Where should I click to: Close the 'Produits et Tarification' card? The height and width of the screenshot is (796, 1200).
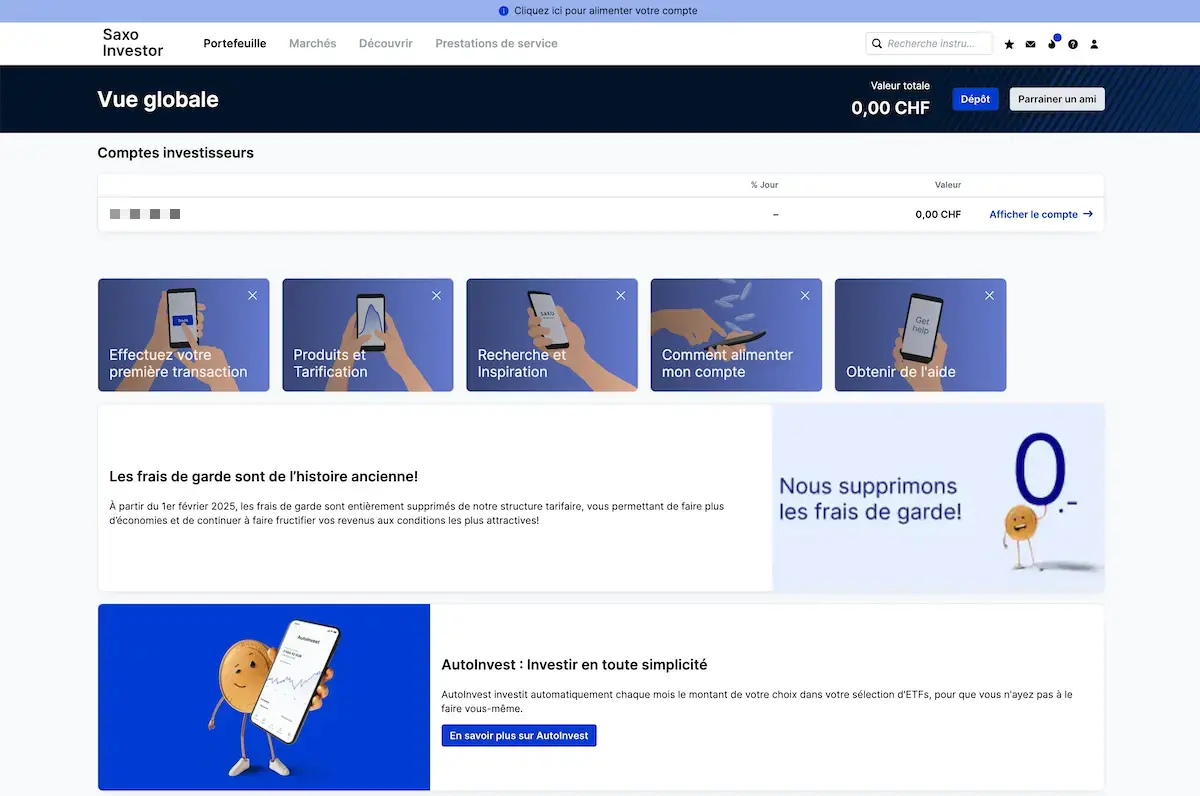pyautogui.click(x=436, y=295)
